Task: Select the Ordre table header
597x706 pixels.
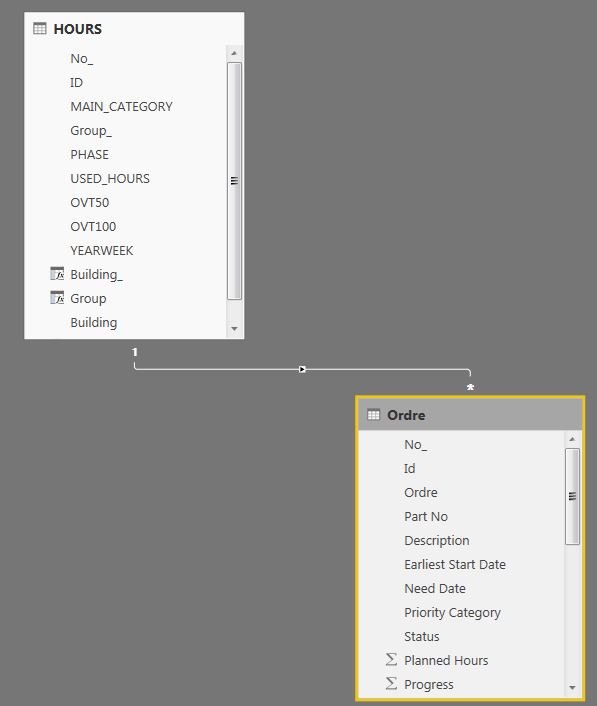Action: (x=470, y=415)
